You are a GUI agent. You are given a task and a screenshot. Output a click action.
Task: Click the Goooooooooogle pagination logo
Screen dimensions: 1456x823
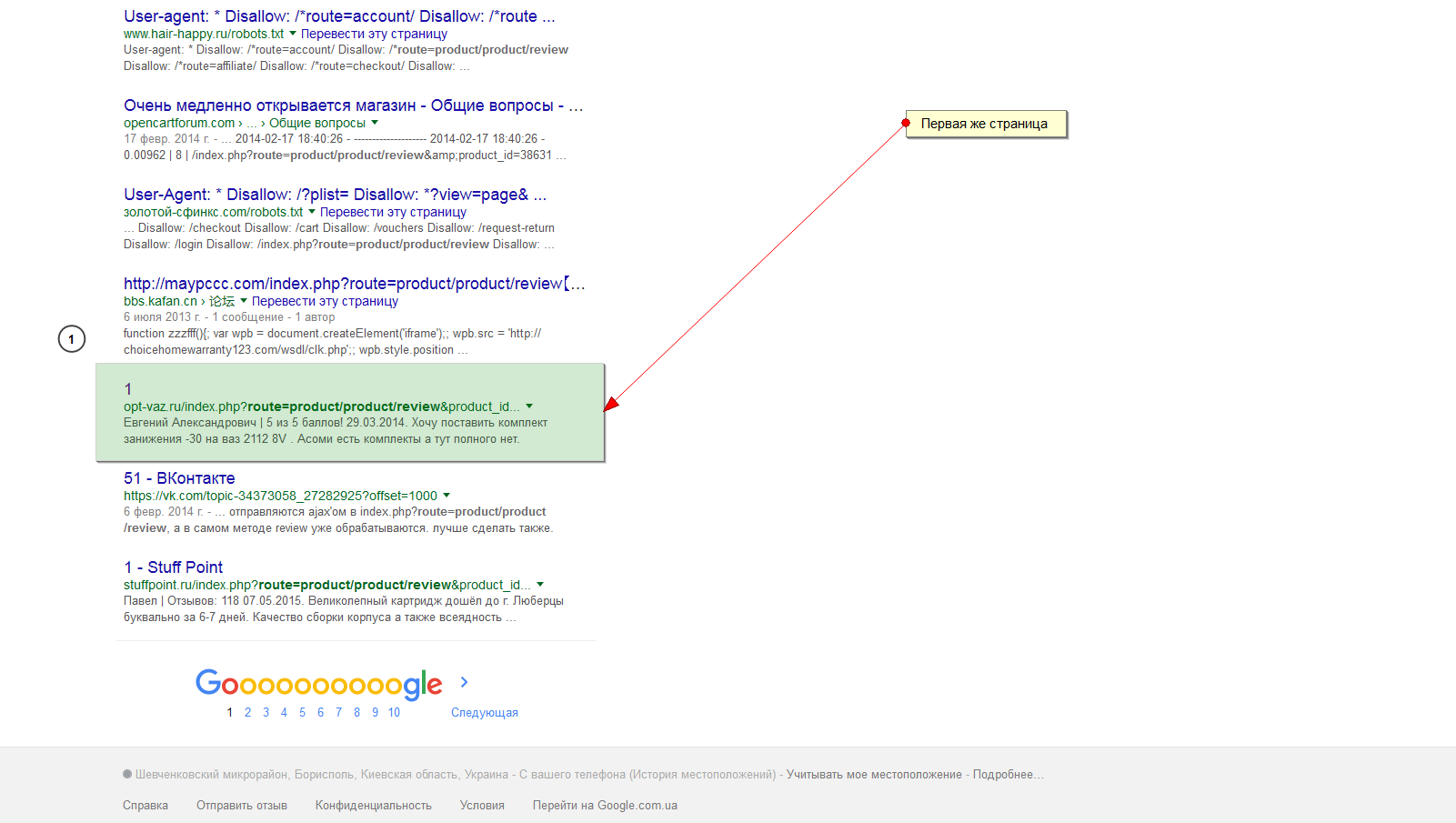click(319, 684)
